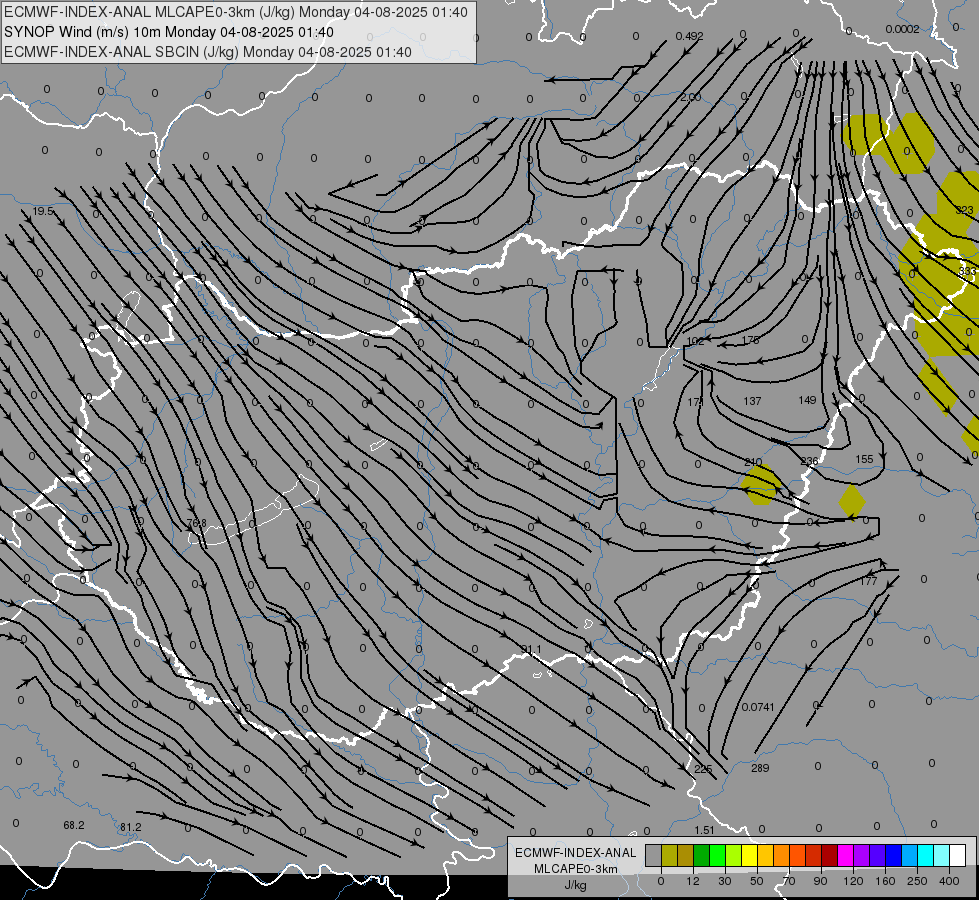Click the 'SYNOP Wind (m/s) 10m' title line
The width and height of the screenshot is (979, 900).
(169, 32)
